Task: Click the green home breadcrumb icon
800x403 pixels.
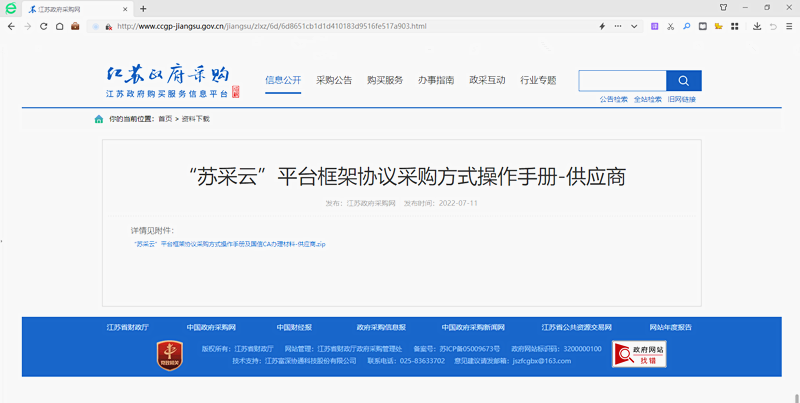Action: point(99,119)
